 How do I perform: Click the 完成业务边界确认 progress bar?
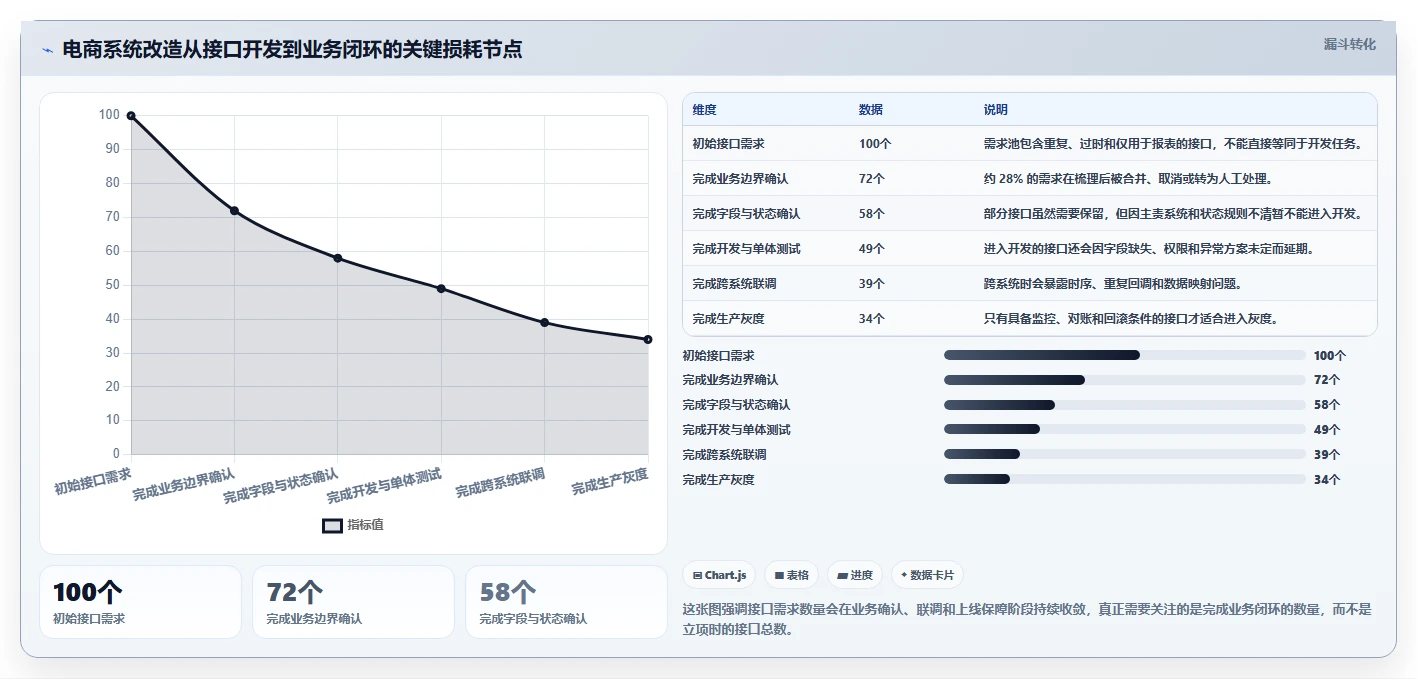(1125, 380)
